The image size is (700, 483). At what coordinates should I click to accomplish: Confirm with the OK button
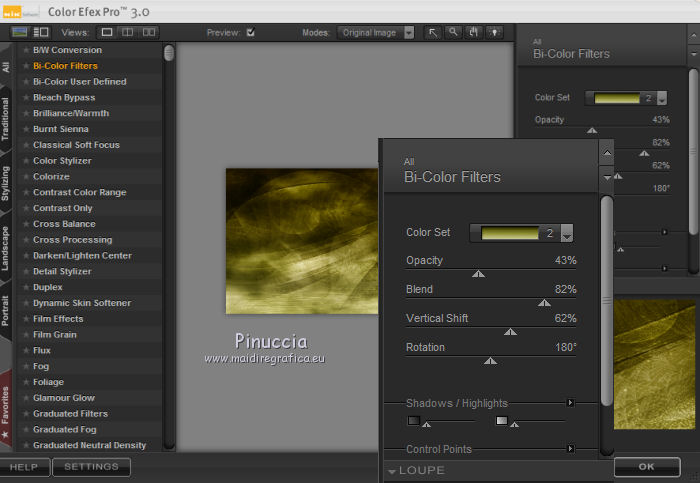tap(647, 467)
